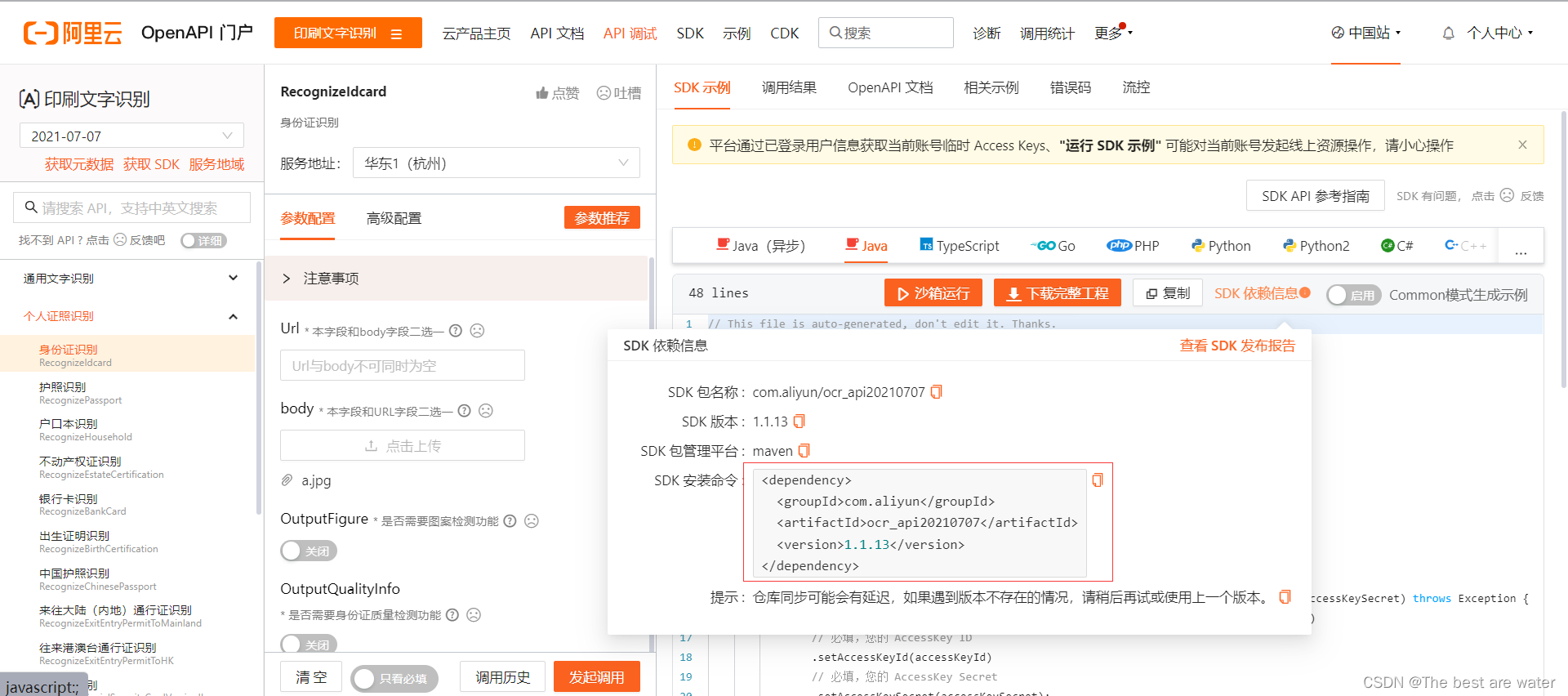Open the 查看 SDK 发布报告 link
The width and height of the screenshot is (1568, 696).
point(1237,346)
